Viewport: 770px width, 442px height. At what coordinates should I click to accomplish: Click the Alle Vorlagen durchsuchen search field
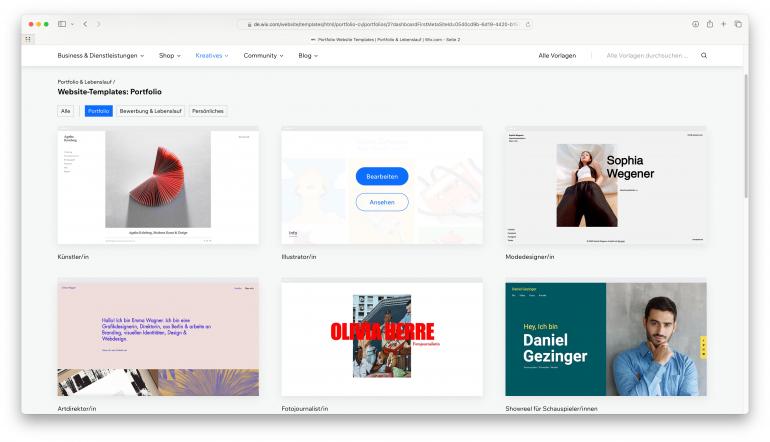click(x=647, y=55)
